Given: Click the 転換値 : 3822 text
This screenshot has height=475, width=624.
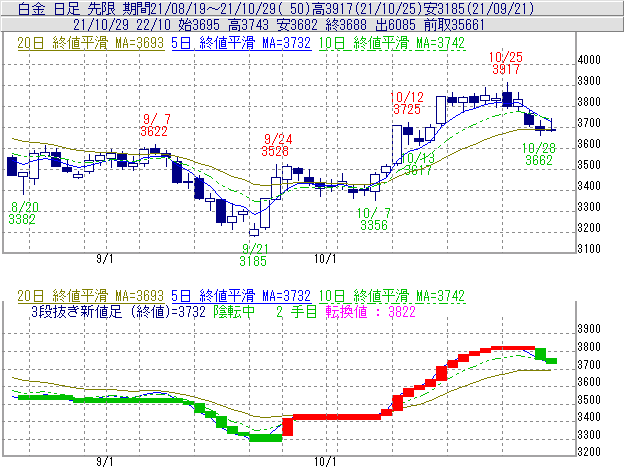Looking at the screenshot, I should pos(370,311).
